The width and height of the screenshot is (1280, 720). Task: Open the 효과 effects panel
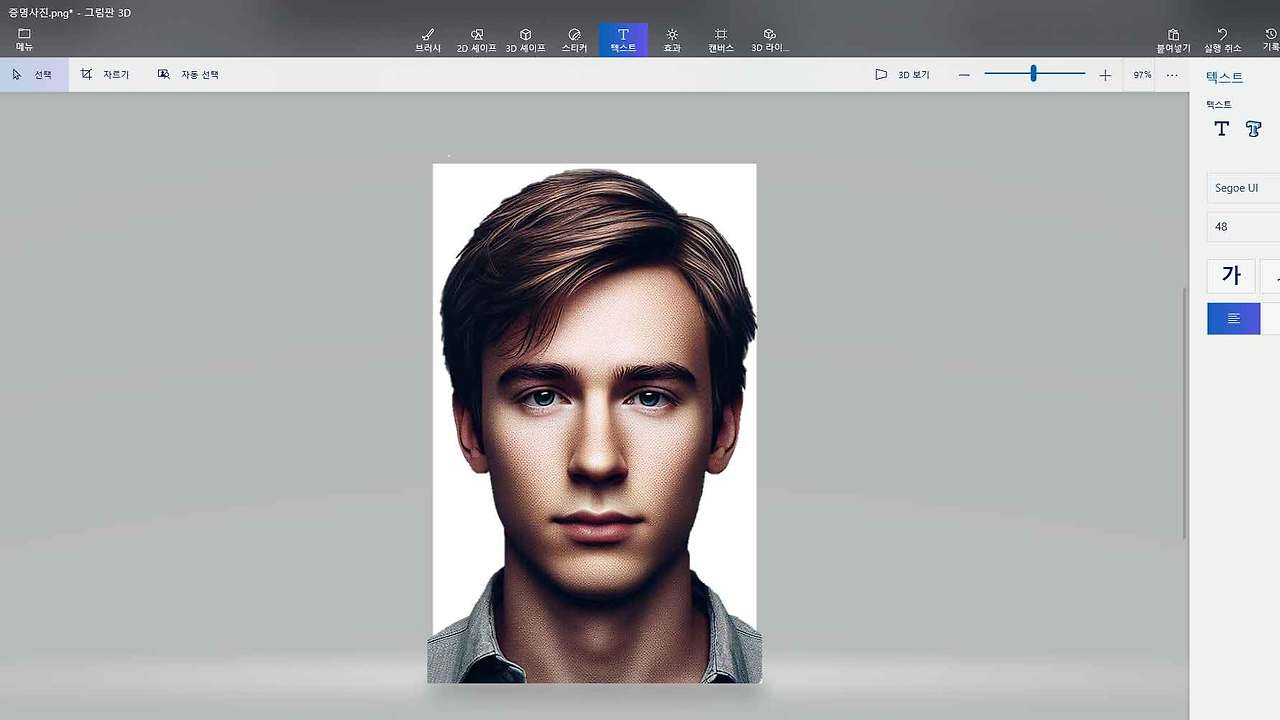click(x=672, y=40)
